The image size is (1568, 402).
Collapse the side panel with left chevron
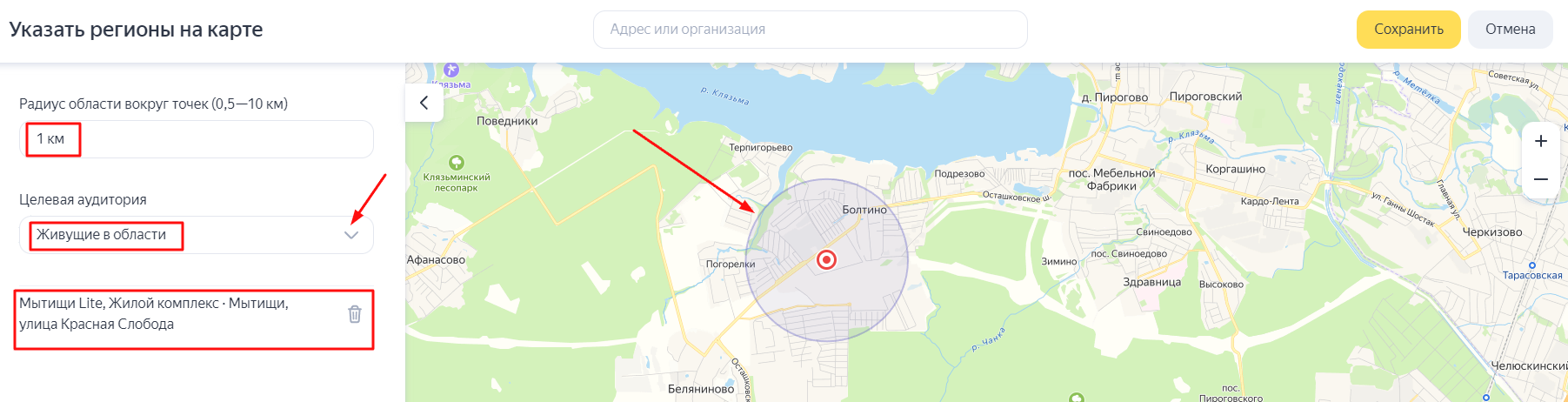(424, 103)
